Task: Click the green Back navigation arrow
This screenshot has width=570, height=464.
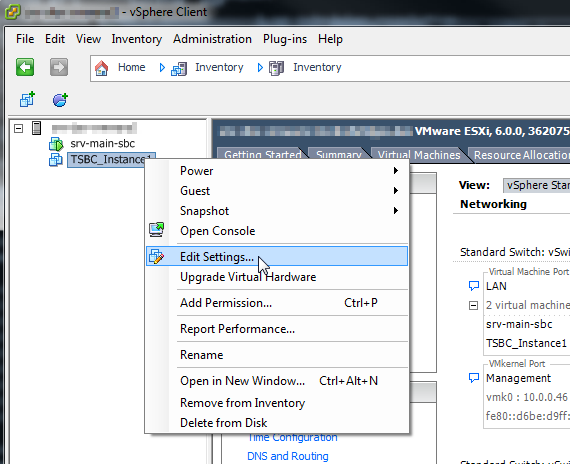Action: (25, 67)
